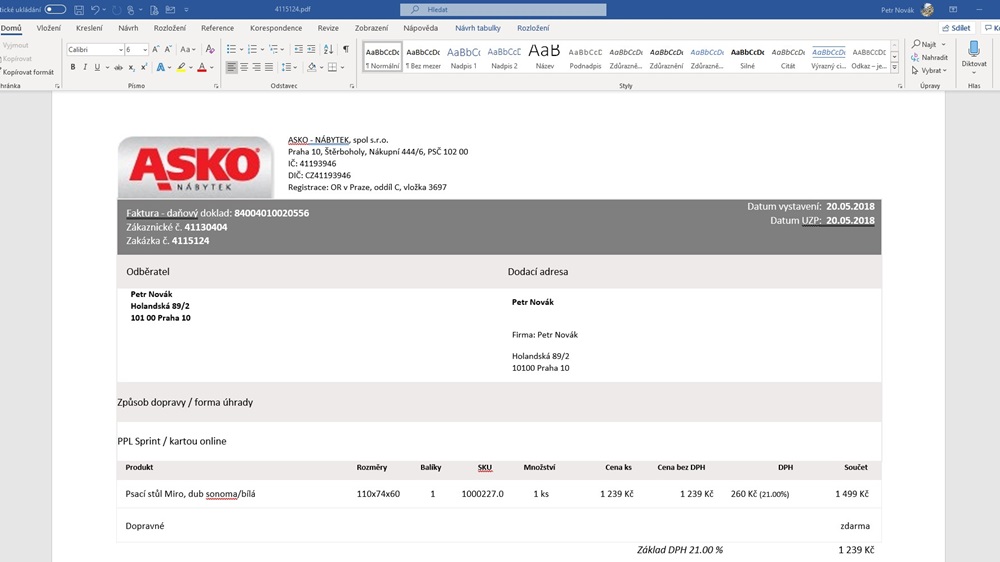Open the font color dropdown arrow
This screenshot has width=1000, height=562.
[212, 67]
